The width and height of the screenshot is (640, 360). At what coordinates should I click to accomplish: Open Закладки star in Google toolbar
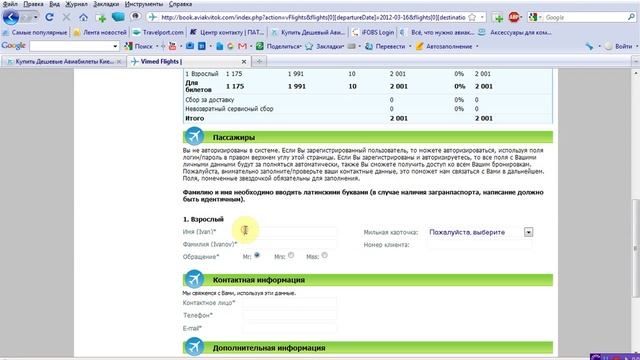324,47
